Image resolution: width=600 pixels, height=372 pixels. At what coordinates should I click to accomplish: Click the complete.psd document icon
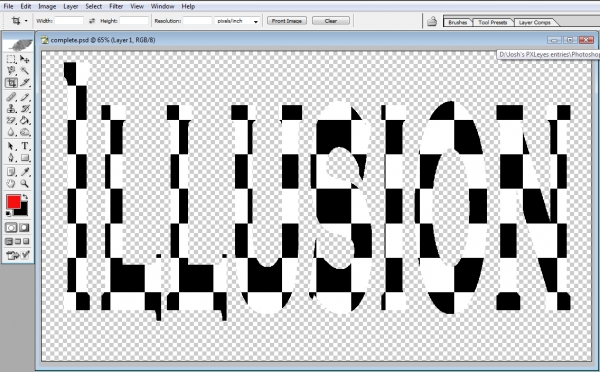45,40
